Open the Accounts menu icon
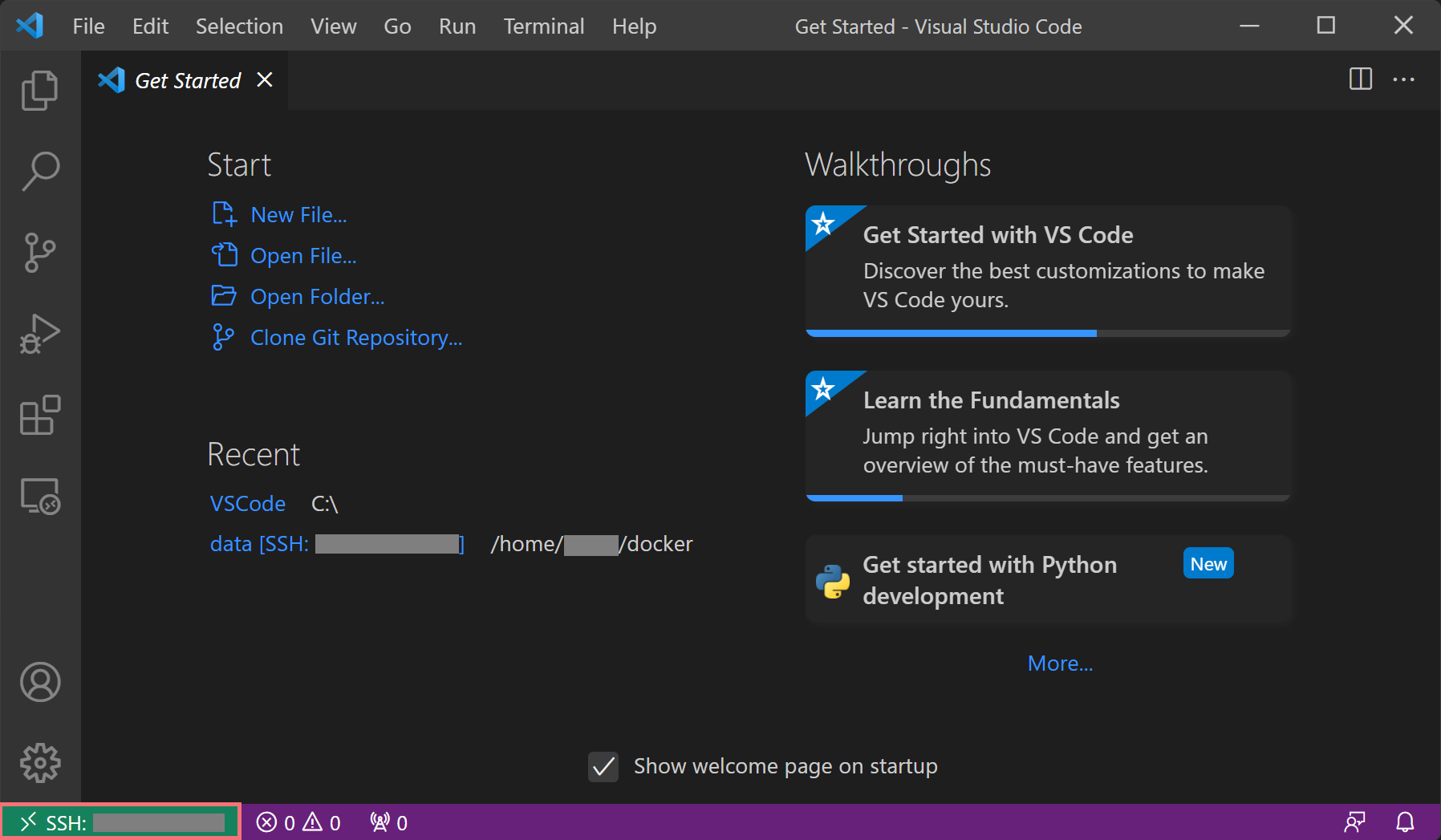 [40, 682]
